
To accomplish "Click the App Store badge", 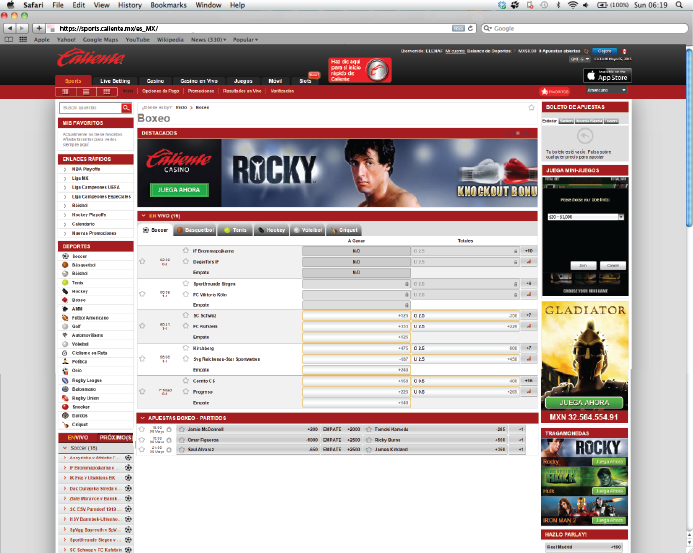I will (x=607, y=76).
